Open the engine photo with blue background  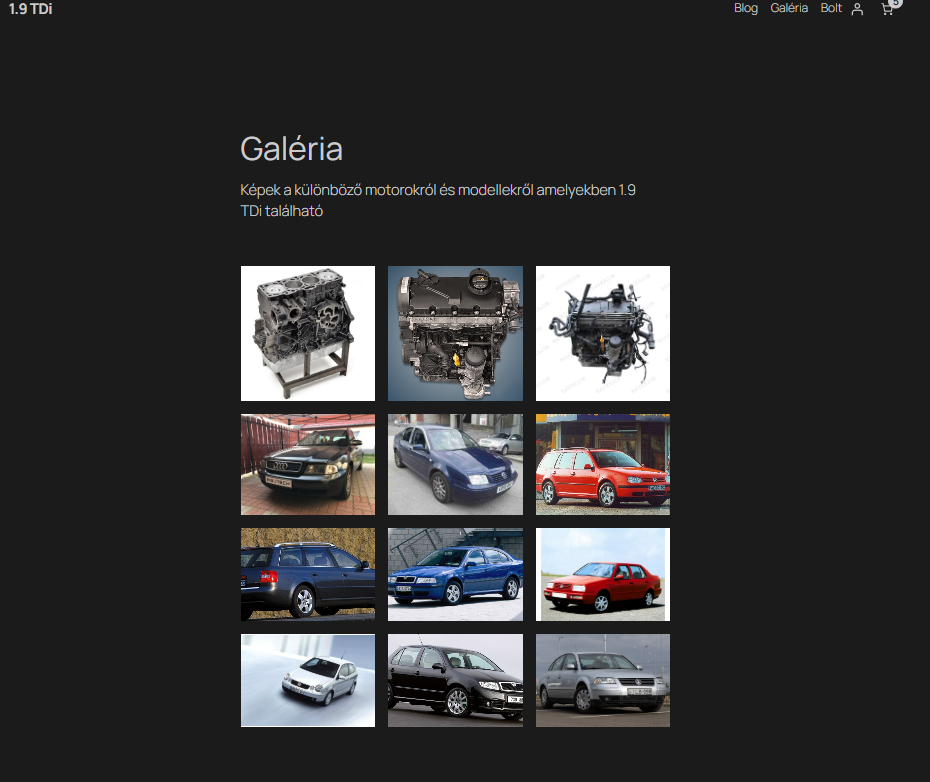(455, 333)
